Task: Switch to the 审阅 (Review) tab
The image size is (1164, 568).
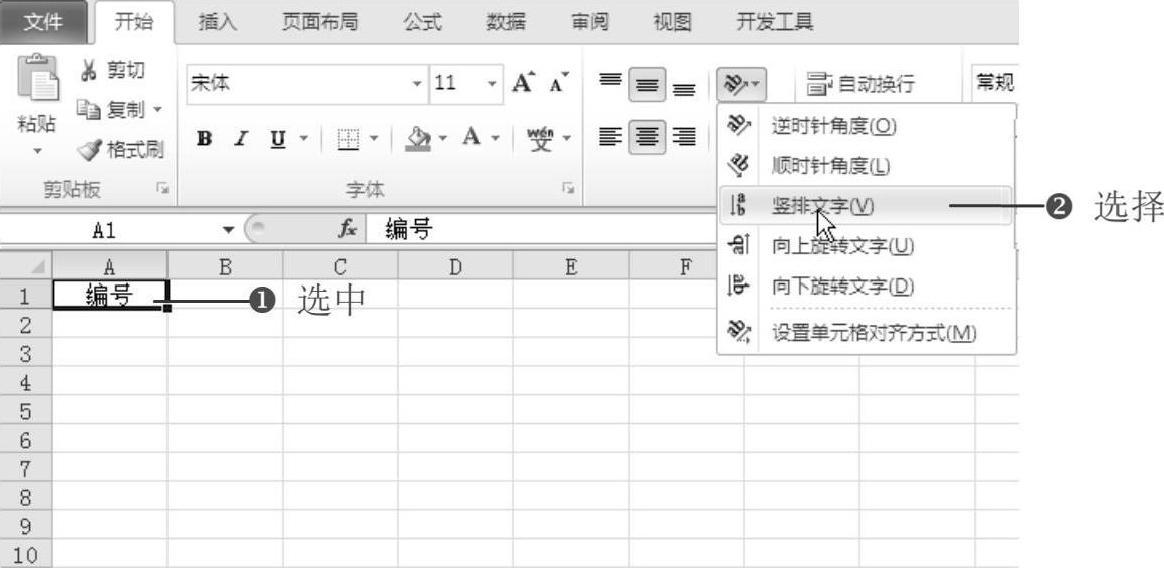Action: pos(589,22)
